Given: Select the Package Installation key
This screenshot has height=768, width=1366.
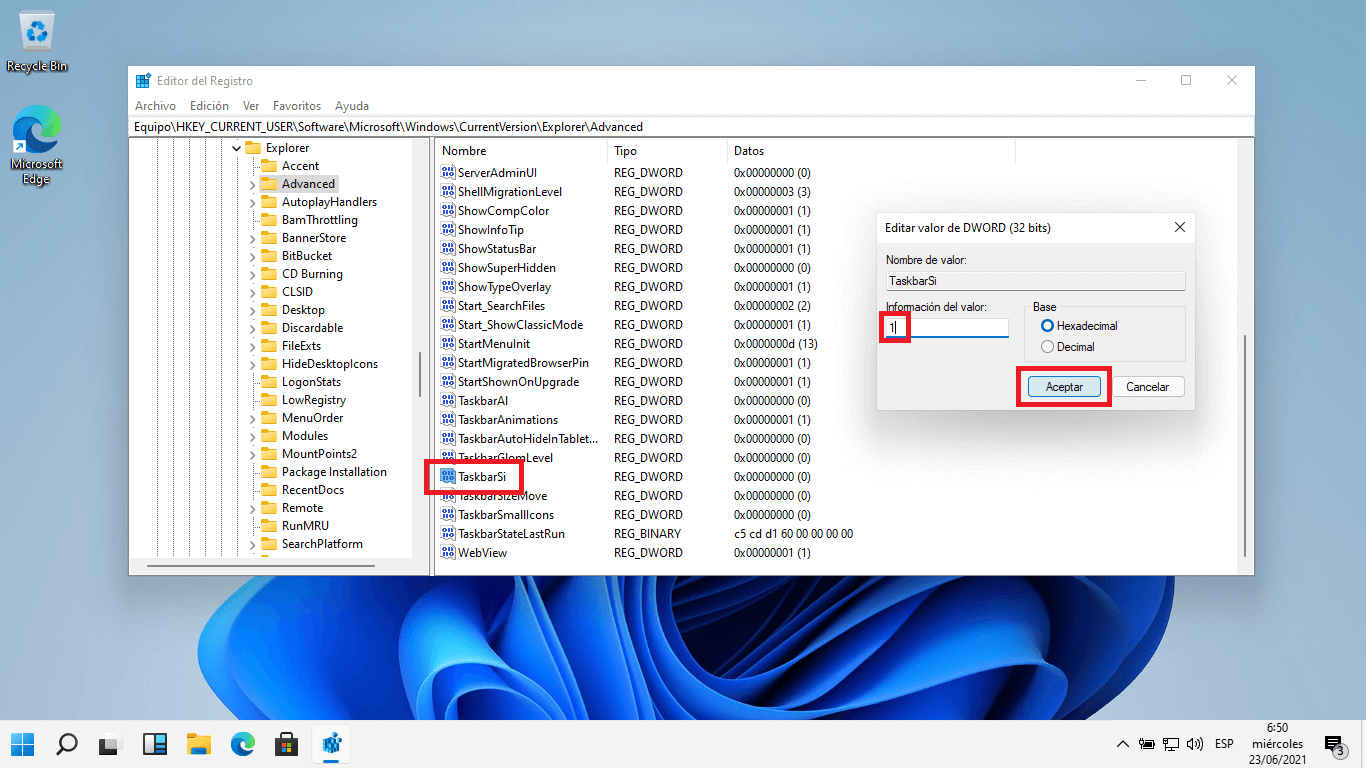Looking at the screenshot, I should (334, 472).
